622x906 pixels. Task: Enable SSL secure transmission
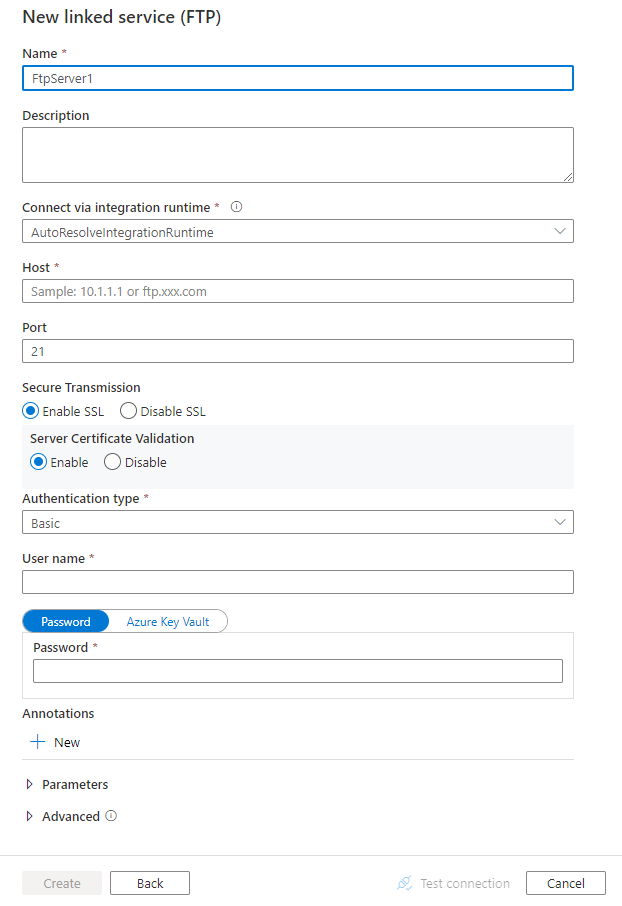29,410
